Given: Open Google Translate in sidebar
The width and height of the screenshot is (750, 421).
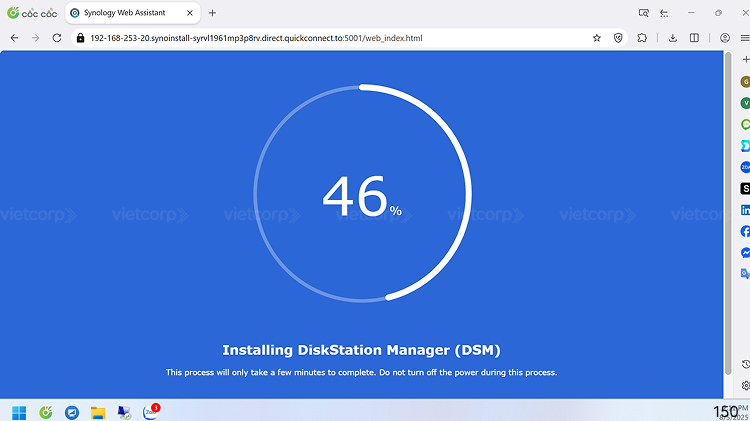Looking at the screenshot, I should click(745, 273).
